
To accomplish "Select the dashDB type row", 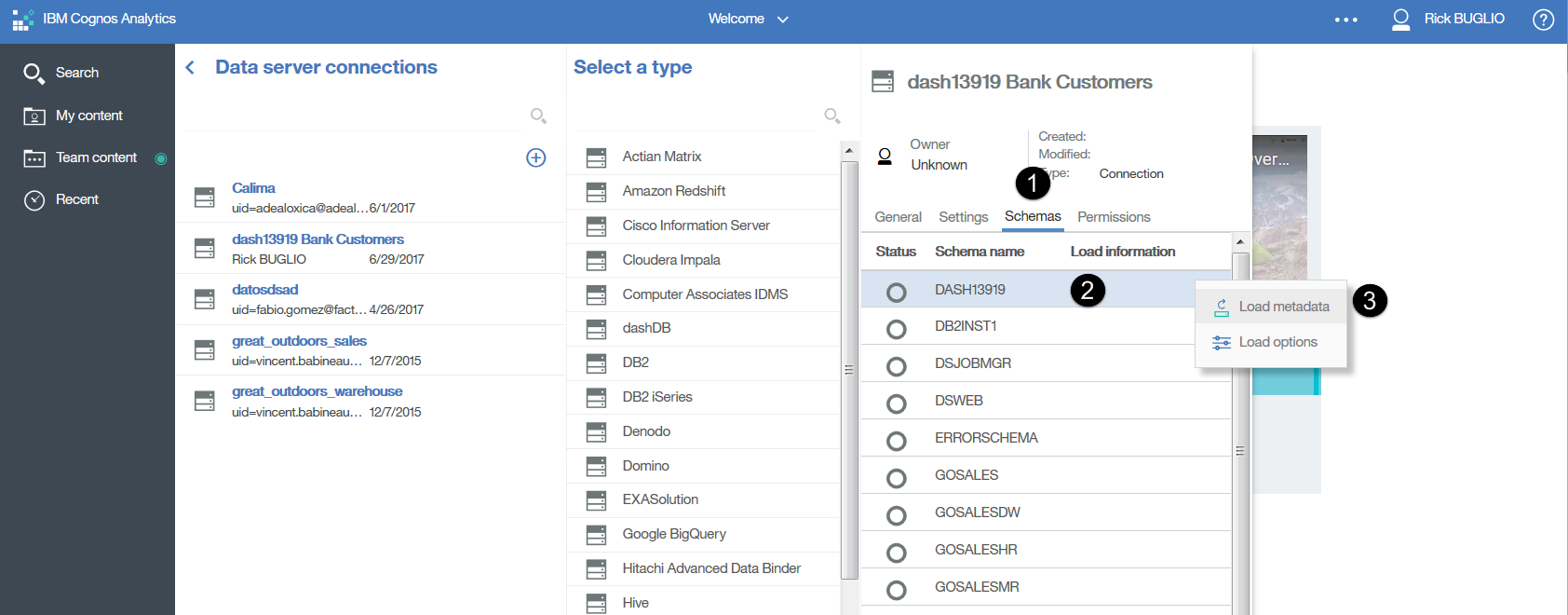I will (x=704, y=328).
